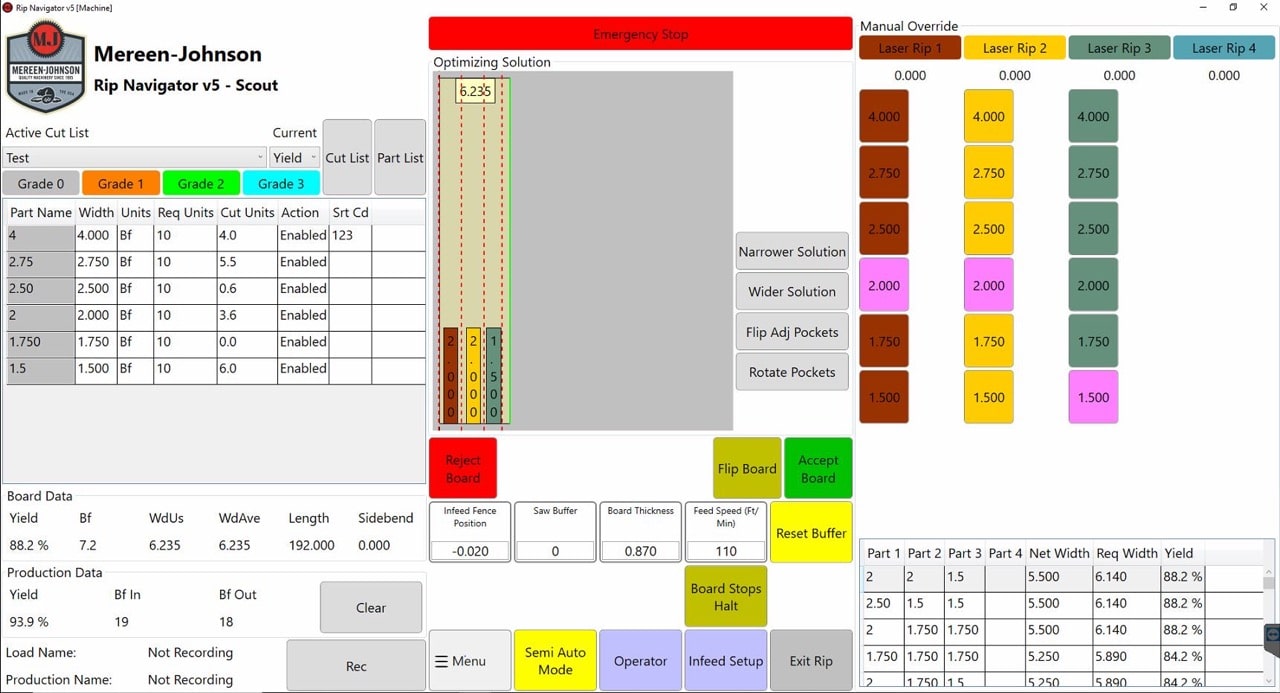Click the Infeed Fence Position field
Screen dimensions: 1280x693
click(470, 551)
